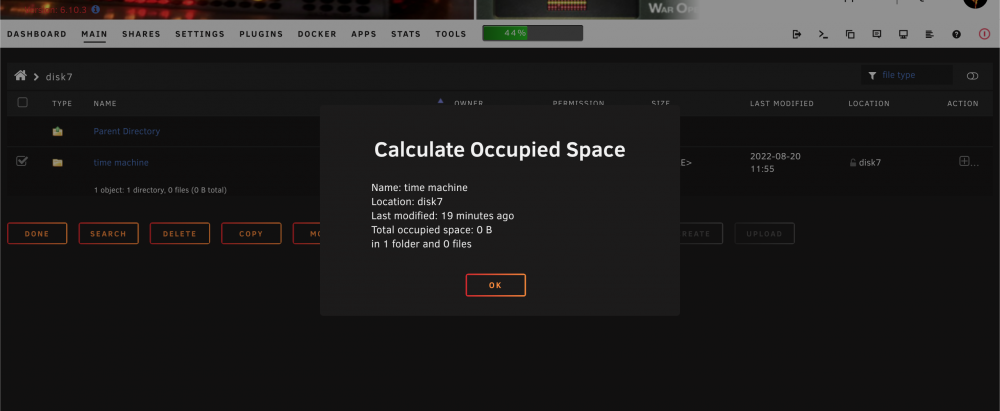
Task: Toggle the select-all header checkbox
Action: [22, 102]
